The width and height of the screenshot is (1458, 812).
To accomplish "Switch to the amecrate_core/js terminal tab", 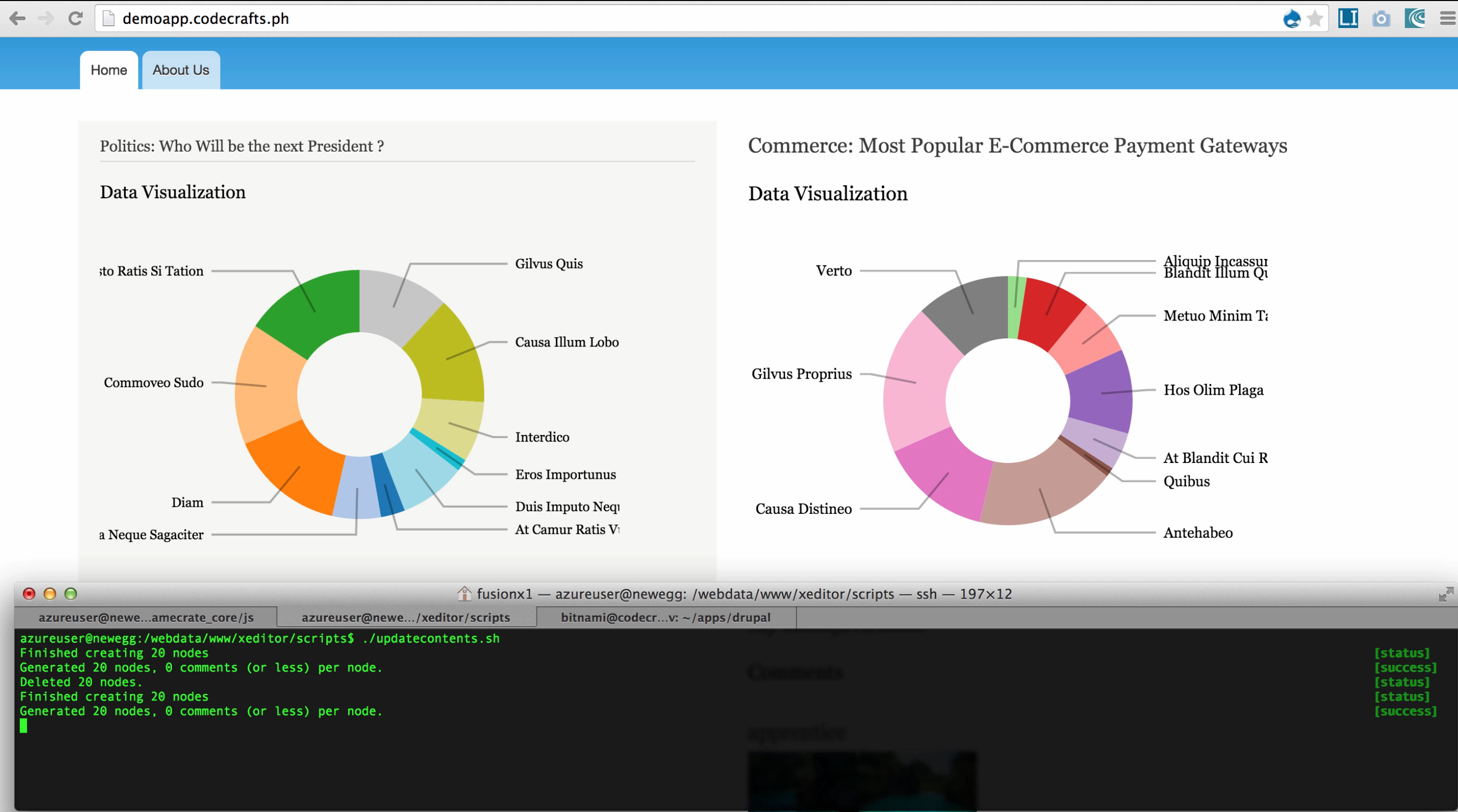I will click(x=146, y=617).
